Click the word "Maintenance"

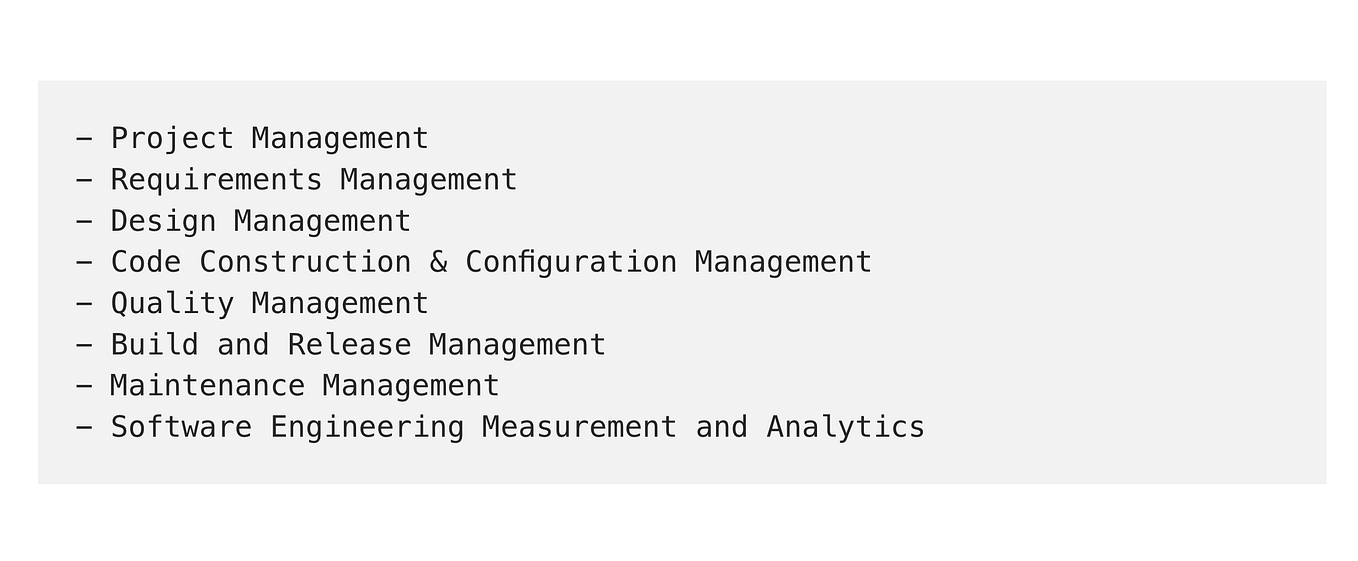pos(207,386)
